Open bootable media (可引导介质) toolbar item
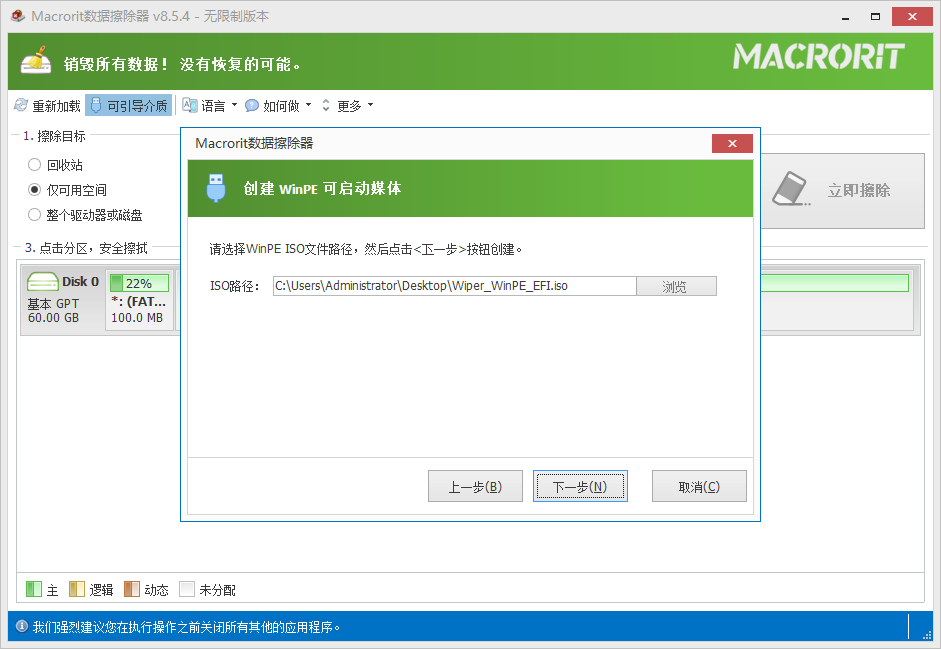Viewport: 941px width, 649px height. [128, 105]
